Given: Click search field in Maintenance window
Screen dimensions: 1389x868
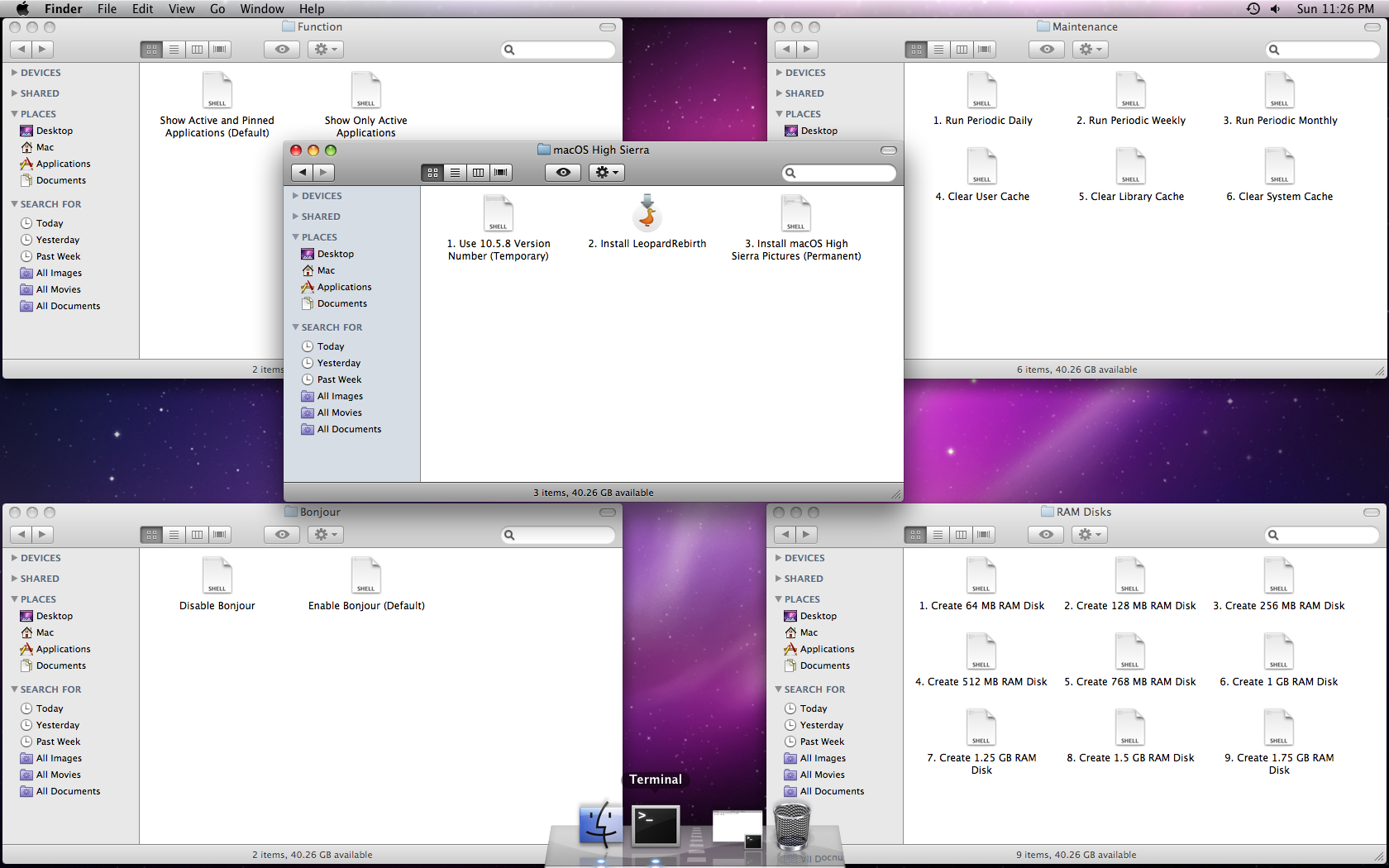Looking at the screenshot, I should (x=1323, y=50).
